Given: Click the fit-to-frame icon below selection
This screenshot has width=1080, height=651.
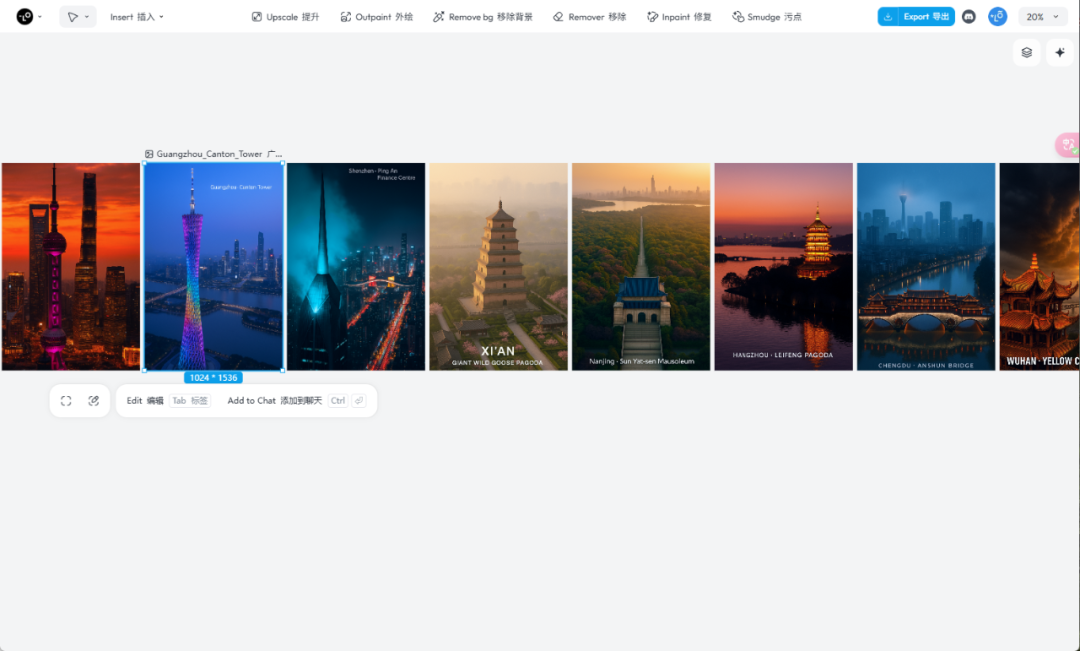Looking at the screenshot, I should 66,401.
